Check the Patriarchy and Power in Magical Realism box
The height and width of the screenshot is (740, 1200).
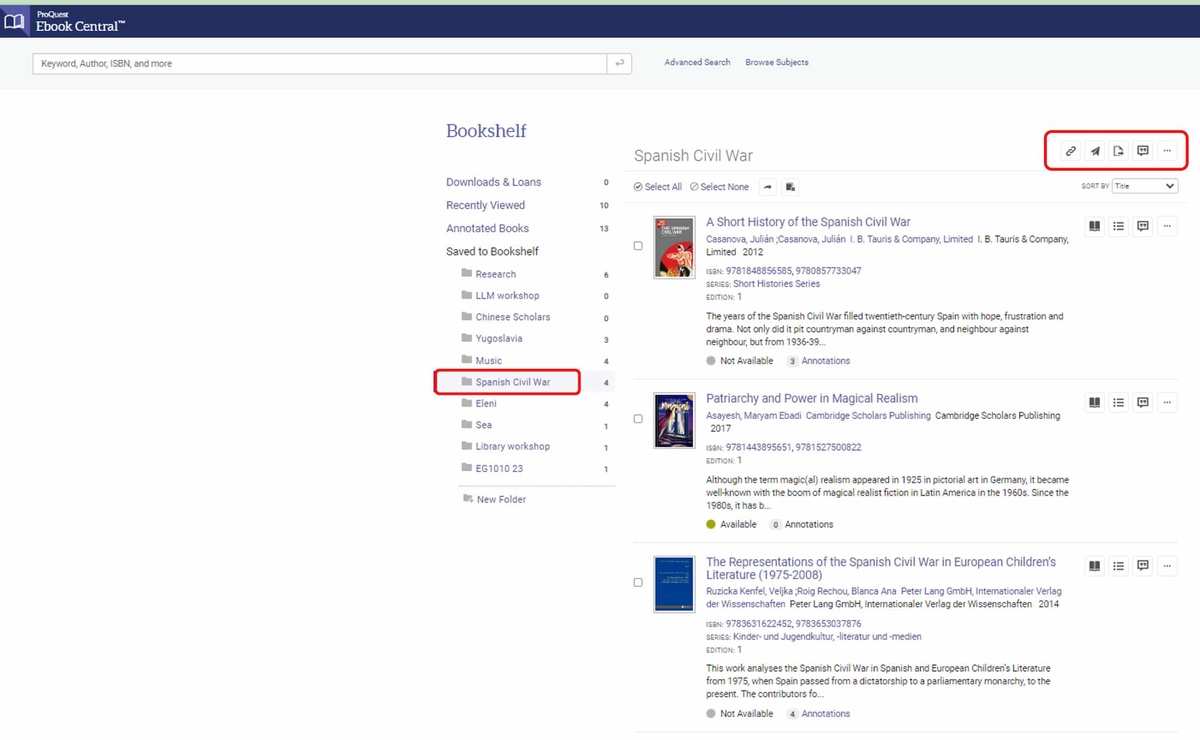[638, 419]
